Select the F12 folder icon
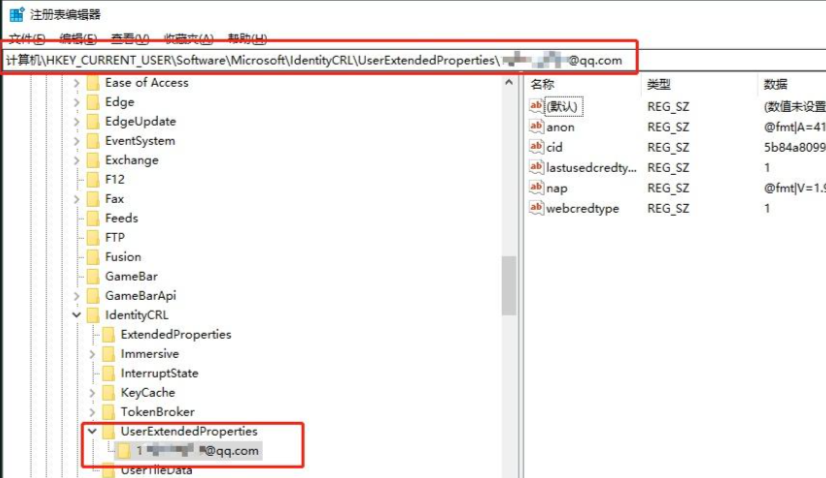 point(93,180)
